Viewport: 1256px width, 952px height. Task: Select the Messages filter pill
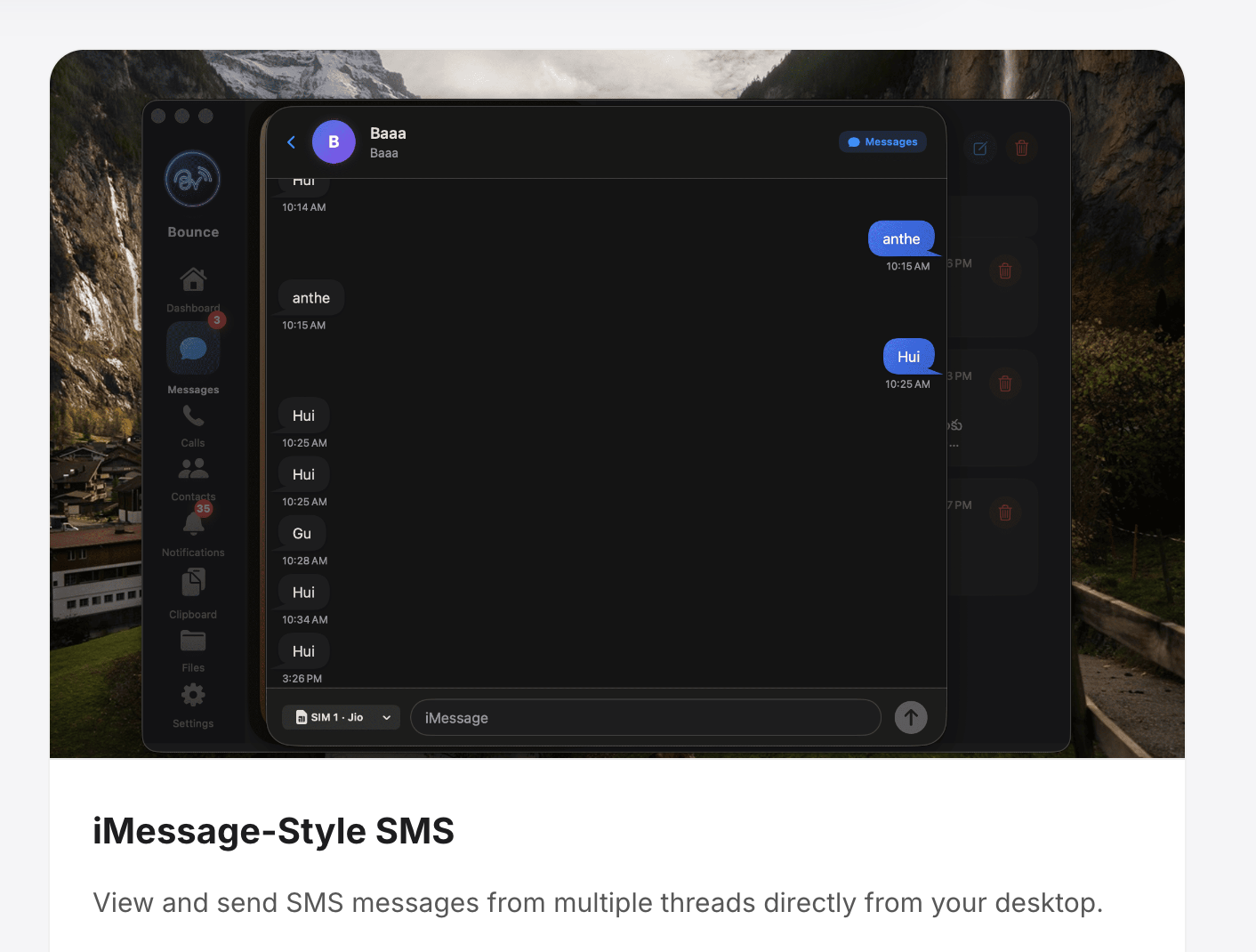click(882, 141)
